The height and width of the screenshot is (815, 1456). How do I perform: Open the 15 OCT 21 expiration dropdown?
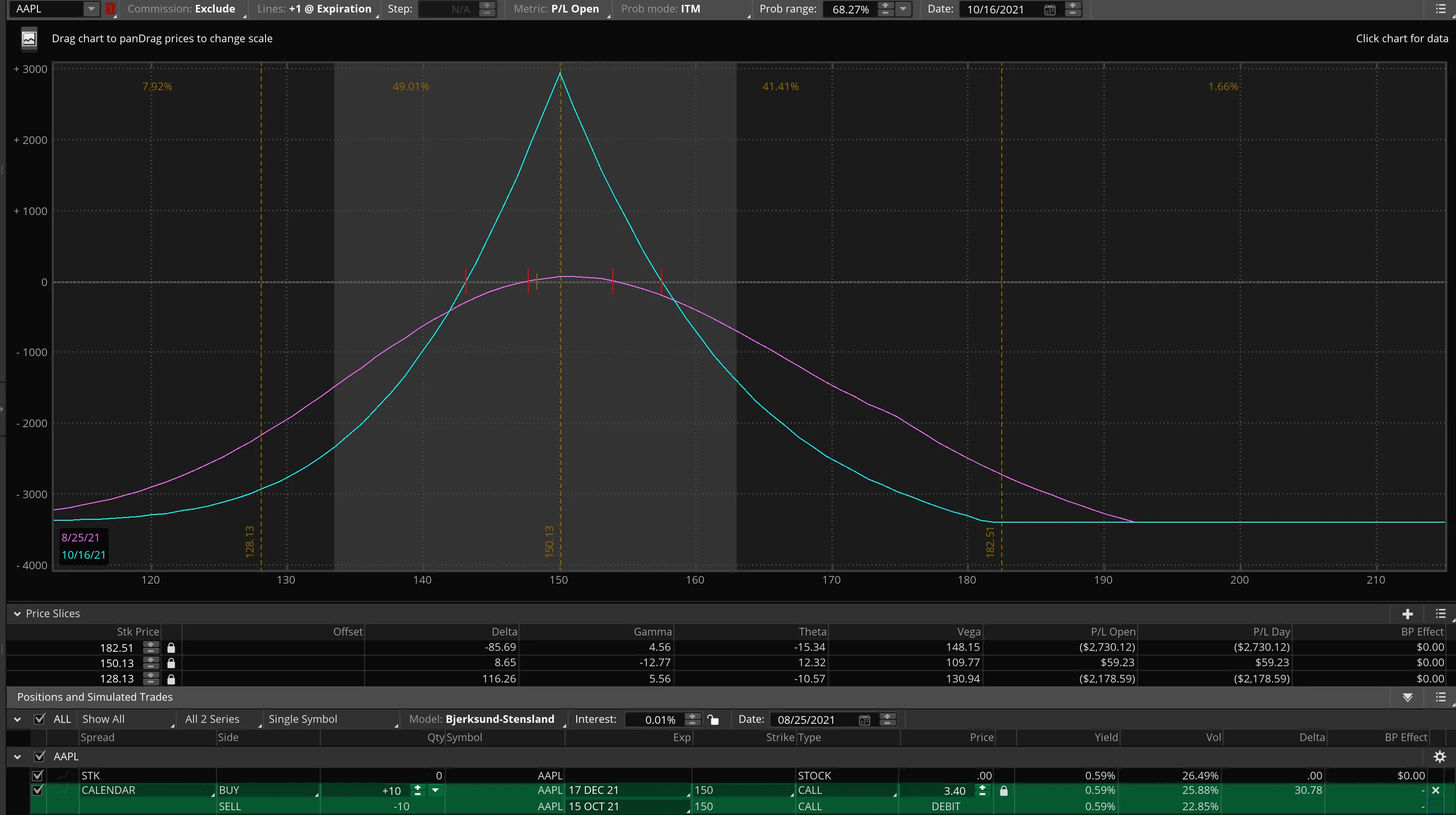(629, 806)
